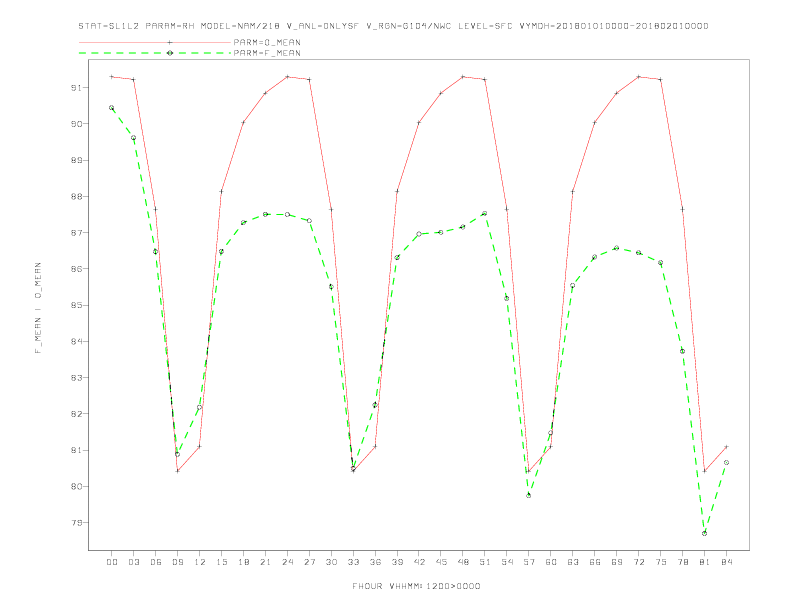
Task: Click x-axis tick label 27
Action: click(309, 562)
